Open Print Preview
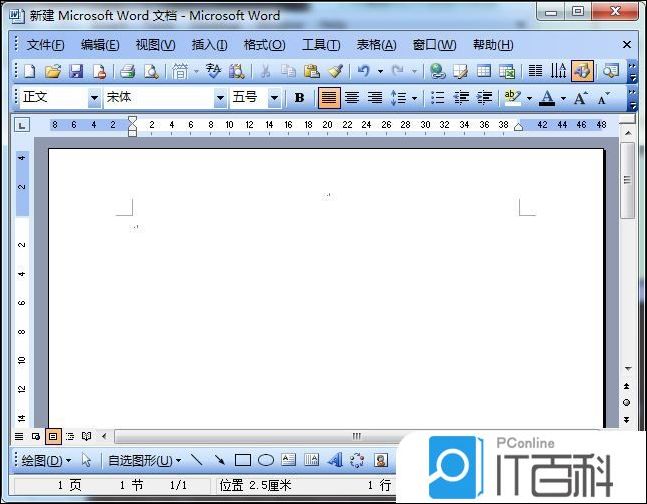 pyautogui.click(x=151, y=71)
